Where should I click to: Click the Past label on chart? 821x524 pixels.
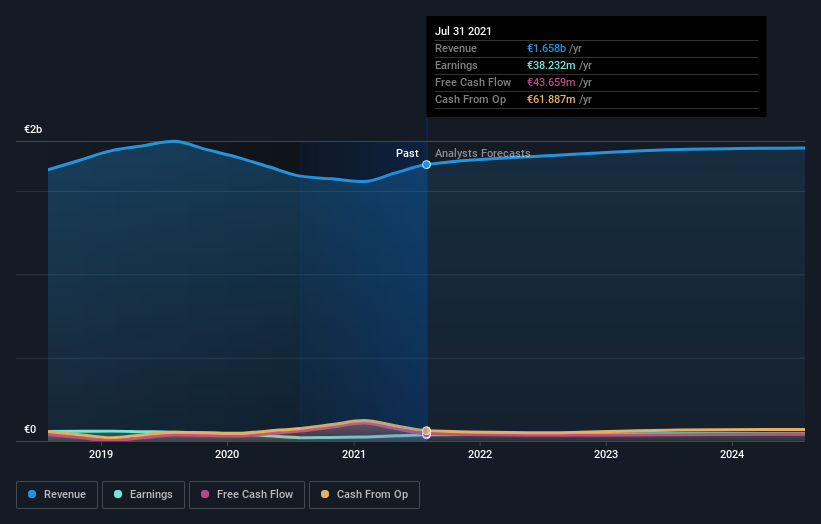coord(407,153)
